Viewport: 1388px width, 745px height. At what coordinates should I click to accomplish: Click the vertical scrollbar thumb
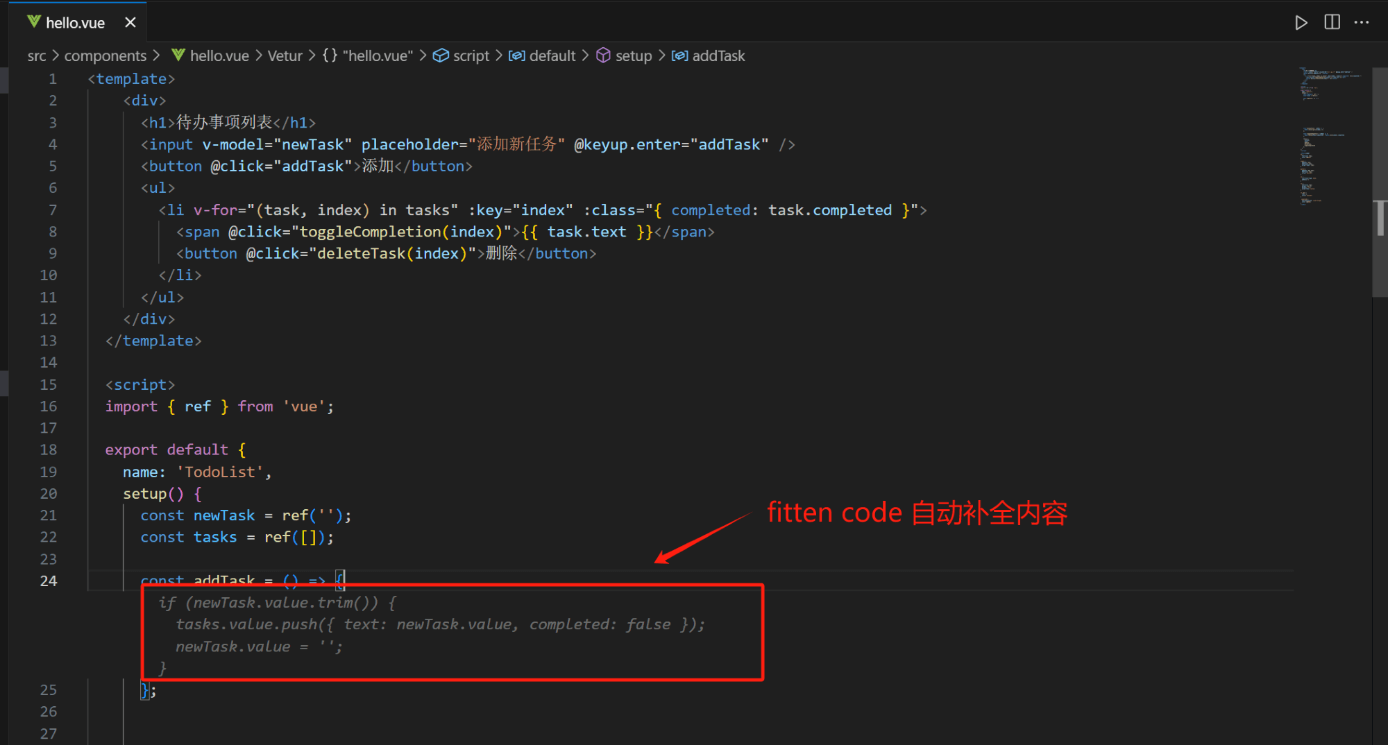coord(1380,217)
